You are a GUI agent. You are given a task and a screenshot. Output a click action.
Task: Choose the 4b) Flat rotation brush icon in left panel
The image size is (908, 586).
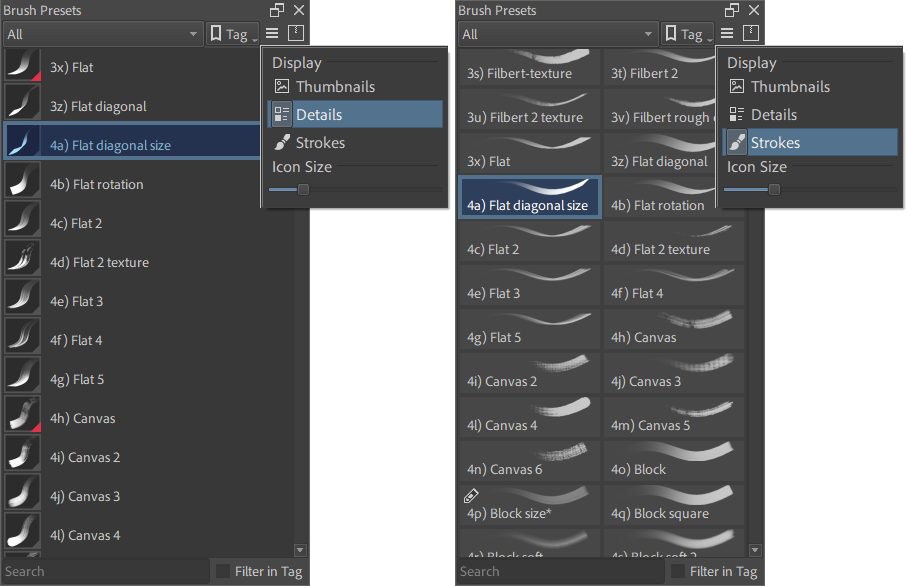point(23,181)
